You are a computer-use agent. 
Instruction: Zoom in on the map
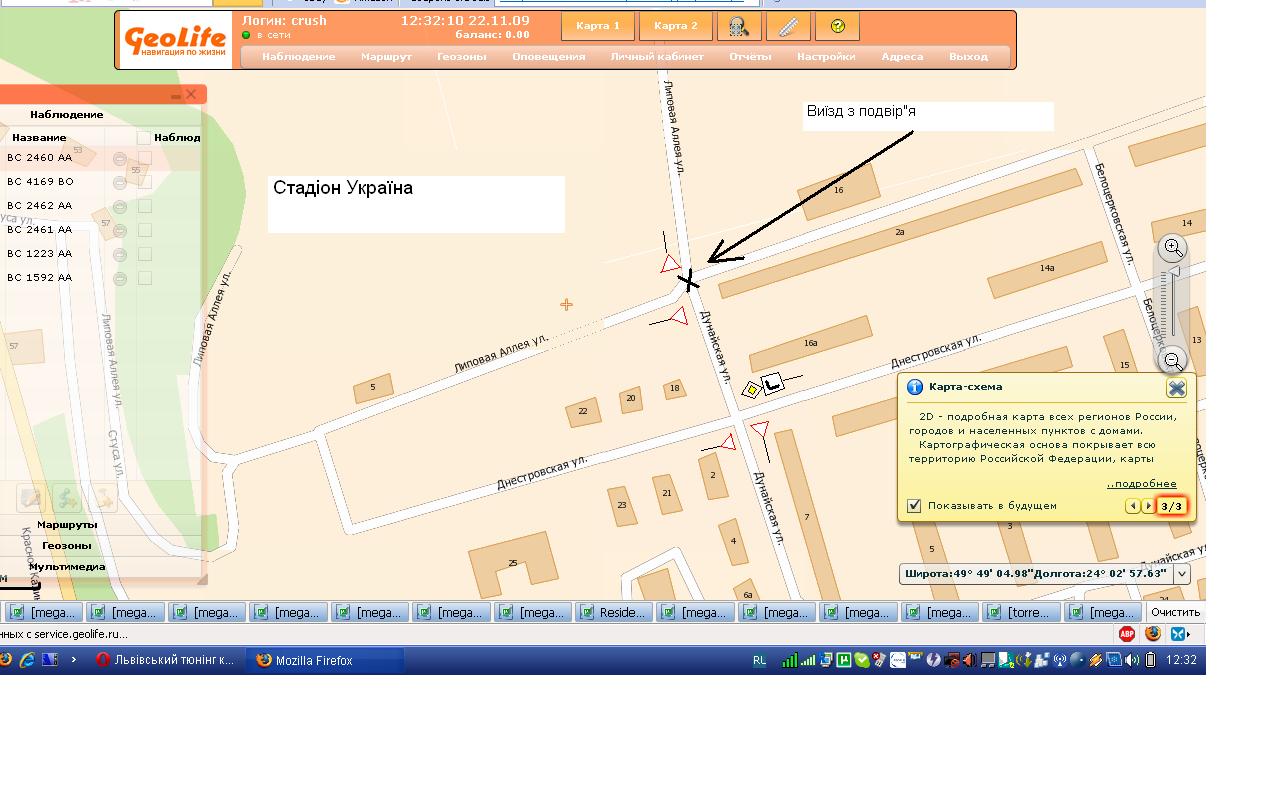[x=1174, y=247]
